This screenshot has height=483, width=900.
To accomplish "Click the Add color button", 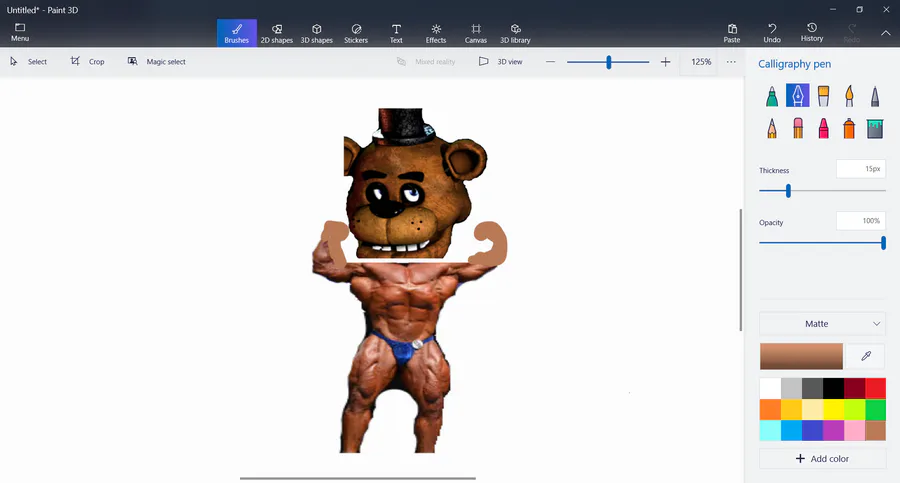I will [823, 458].
